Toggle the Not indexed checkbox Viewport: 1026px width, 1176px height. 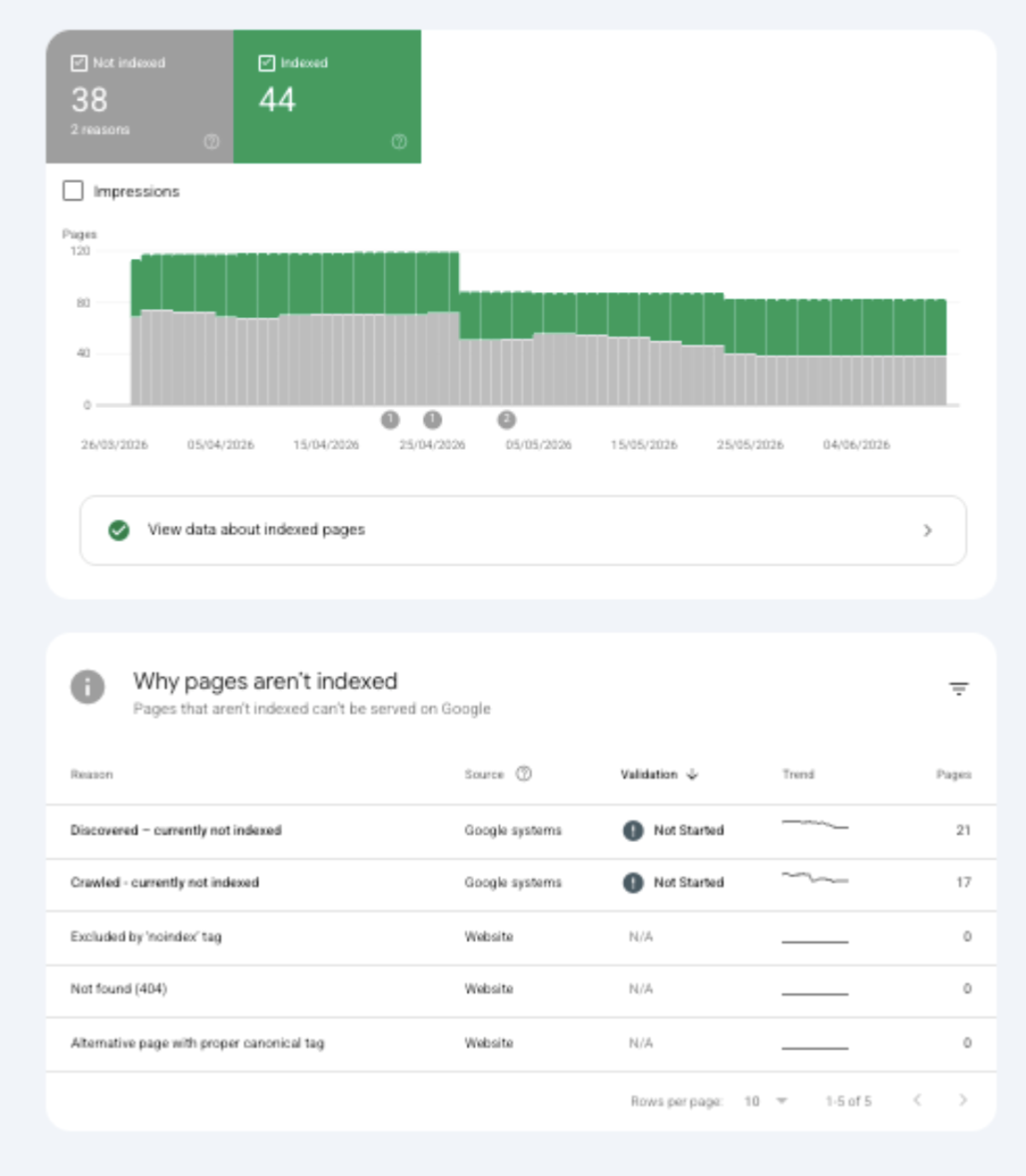pyautogui.click(x=79, y=63)
